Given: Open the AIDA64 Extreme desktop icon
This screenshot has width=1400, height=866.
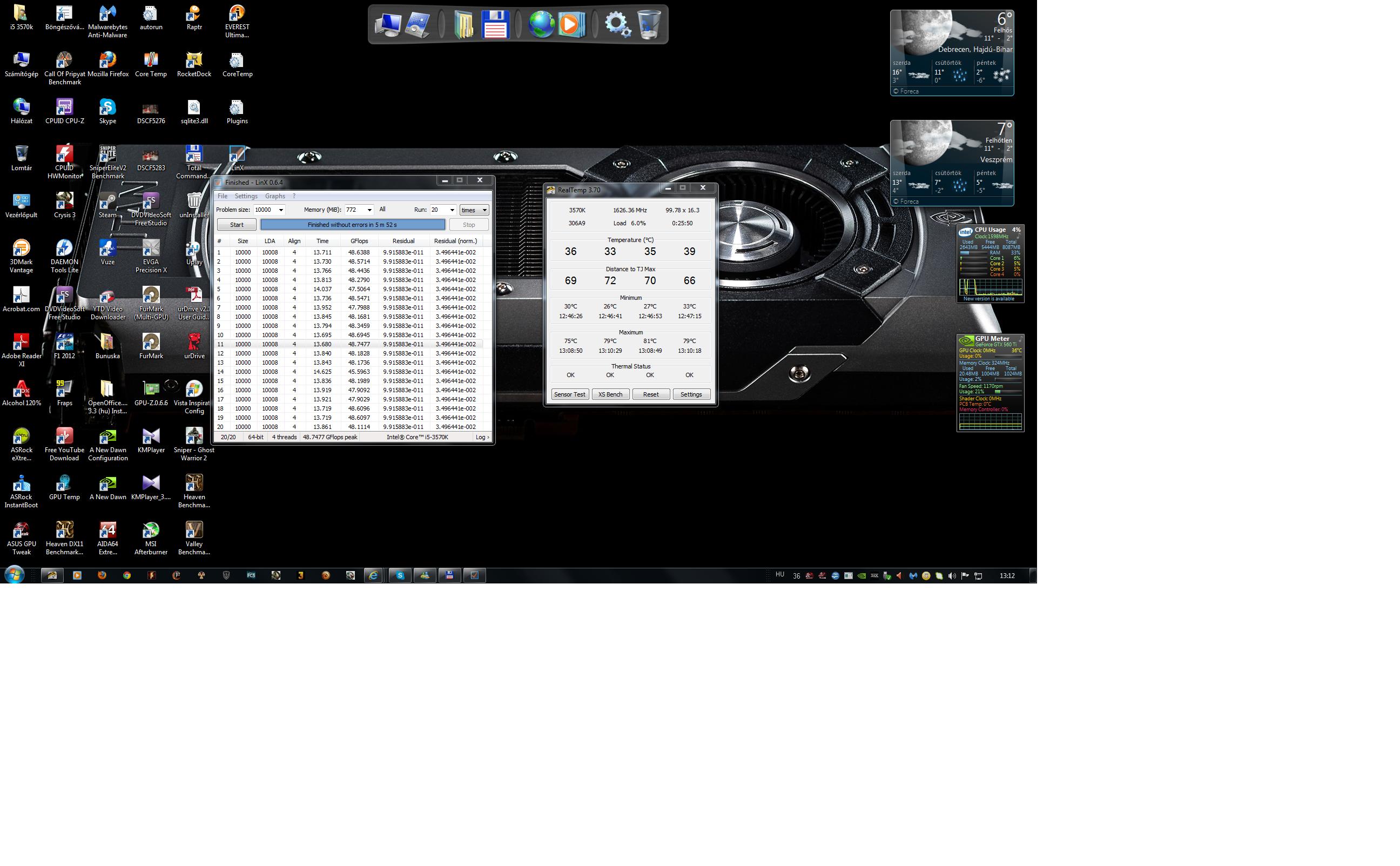Looking at the screenshot, I should tap(107, 531).
